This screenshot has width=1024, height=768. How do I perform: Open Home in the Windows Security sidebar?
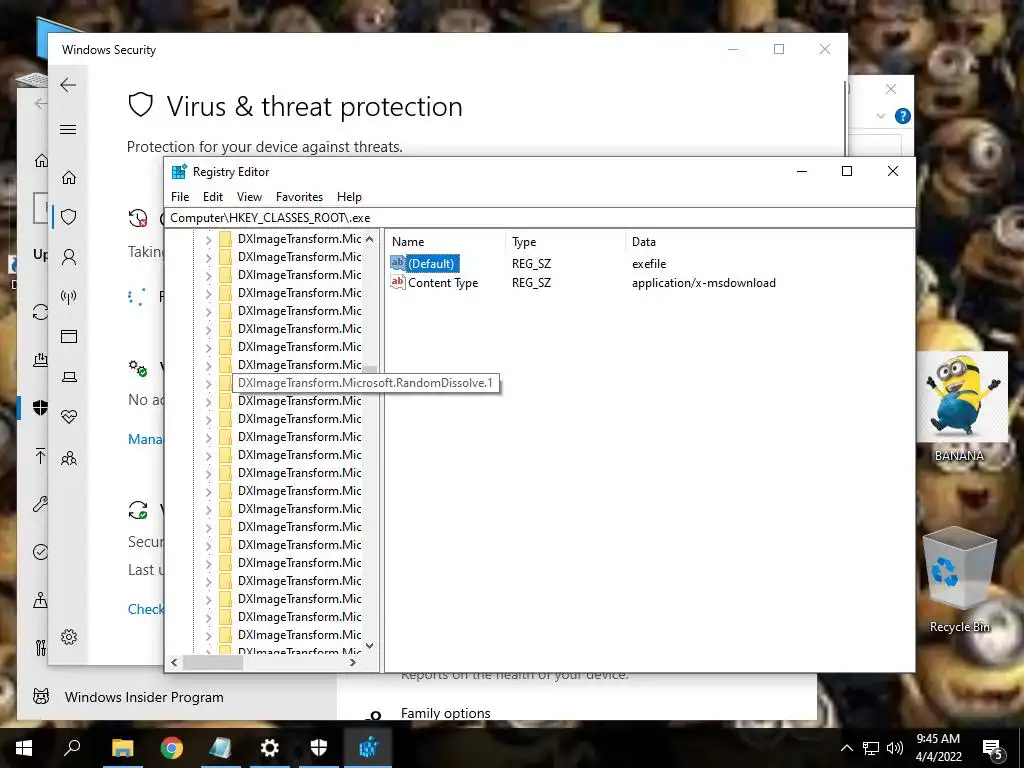69,178
